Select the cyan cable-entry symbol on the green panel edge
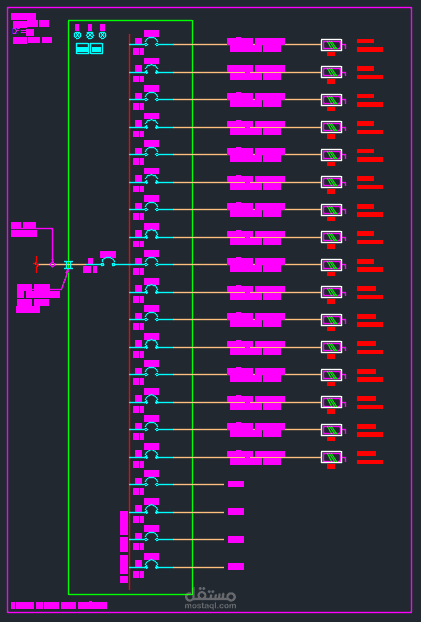This screenshot has width=421, height=622. (68, 265)
